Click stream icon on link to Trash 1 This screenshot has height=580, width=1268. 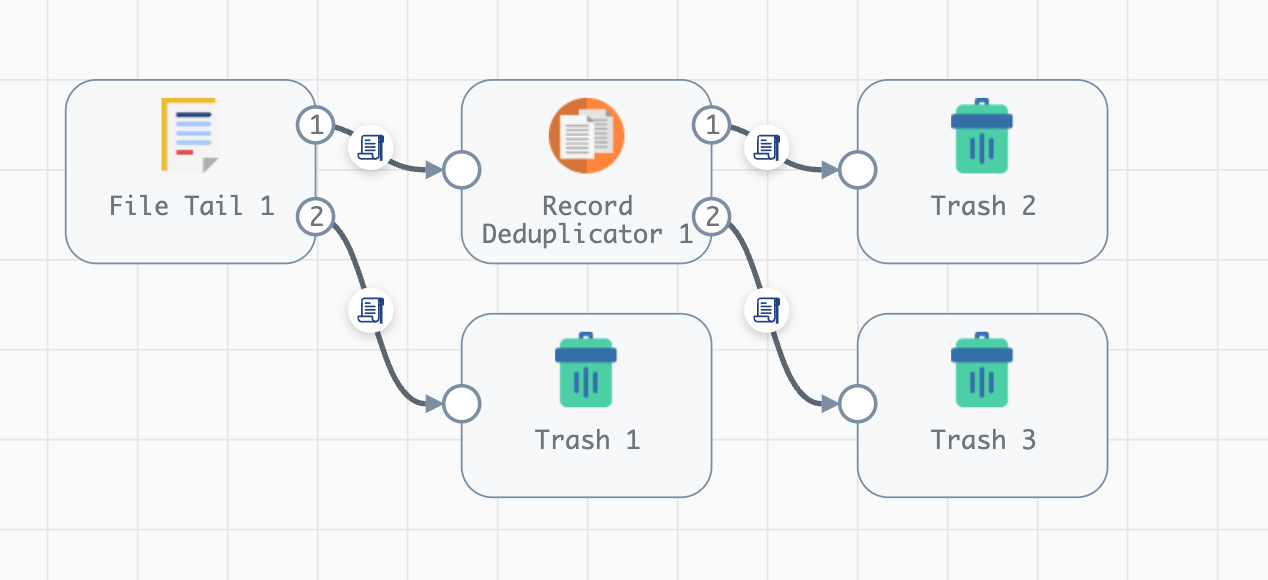pos(371,310)
